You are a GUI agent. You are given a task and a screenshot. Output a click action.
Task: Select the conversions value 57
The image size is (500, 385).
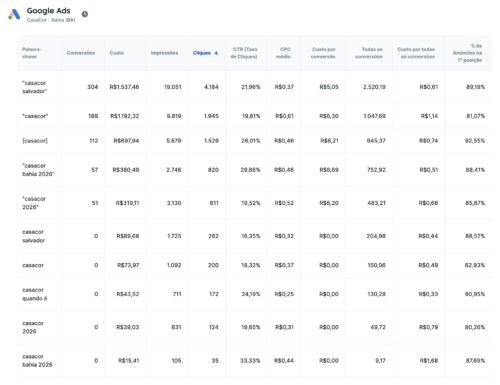click(x=95, y=170)
